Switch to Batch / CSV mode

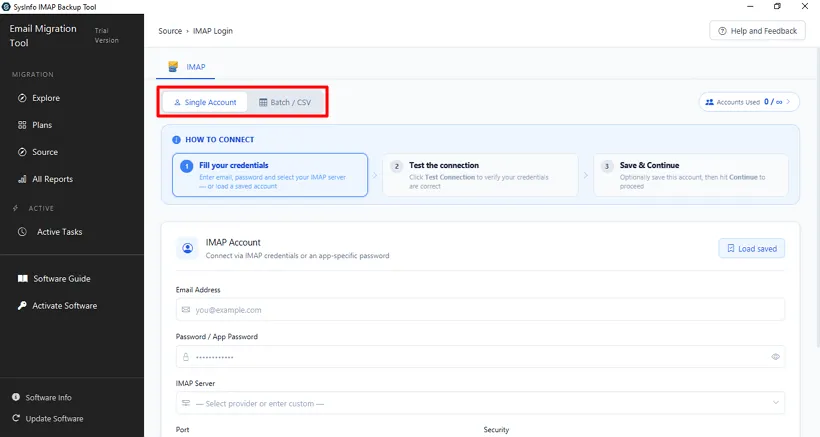point(285,102)
